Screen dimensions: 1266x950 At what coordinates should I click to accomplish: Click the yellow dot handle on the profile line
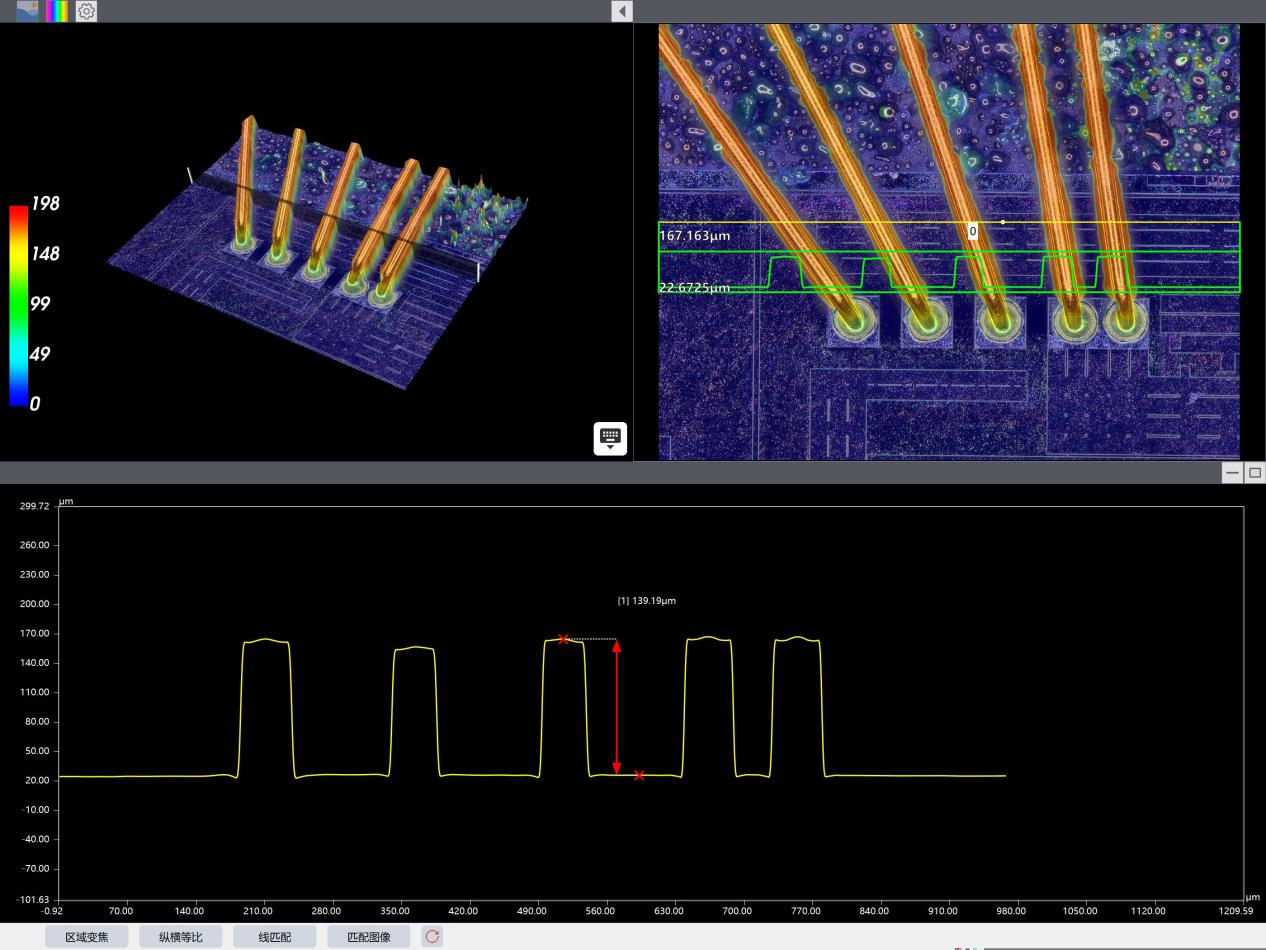point(1002,222)
